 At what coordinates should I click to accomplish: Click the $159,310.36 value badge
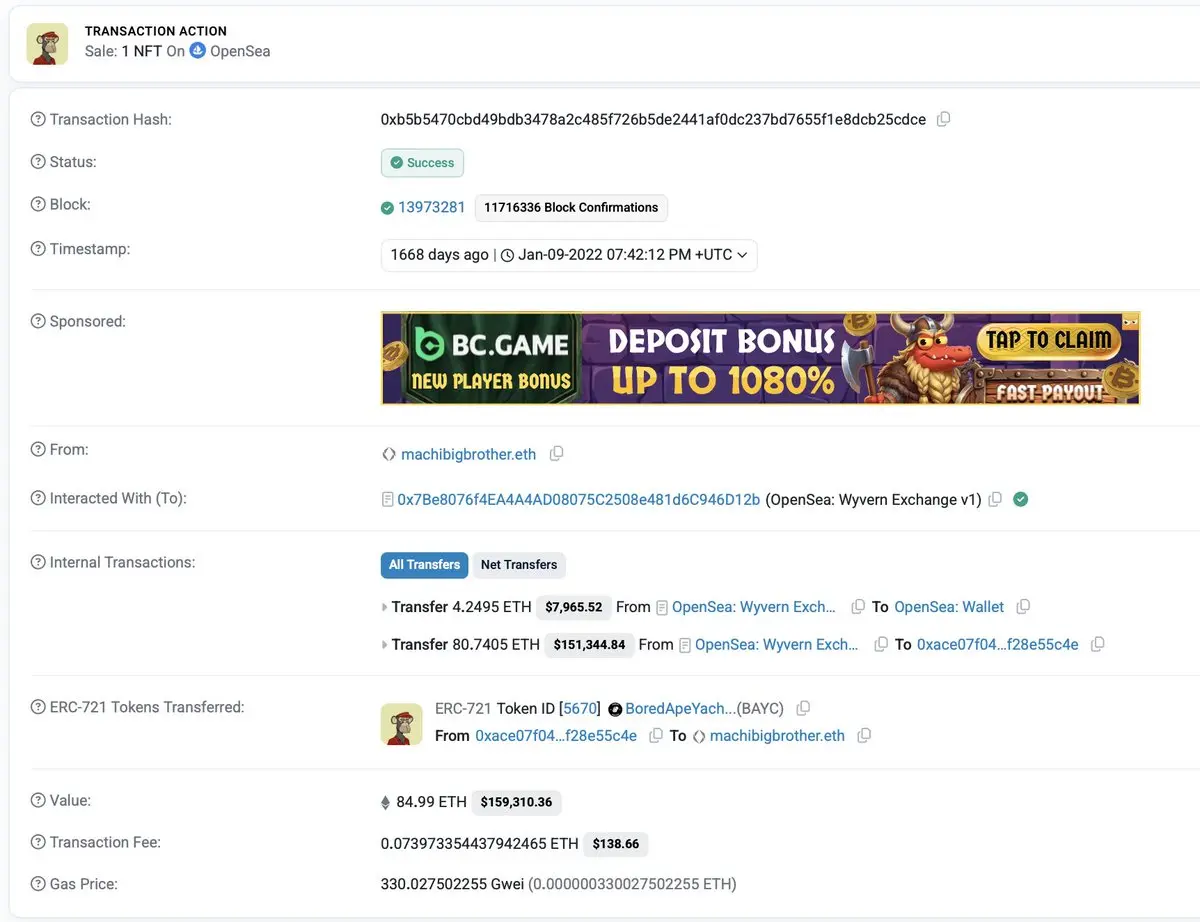click(x=517, y=802)
